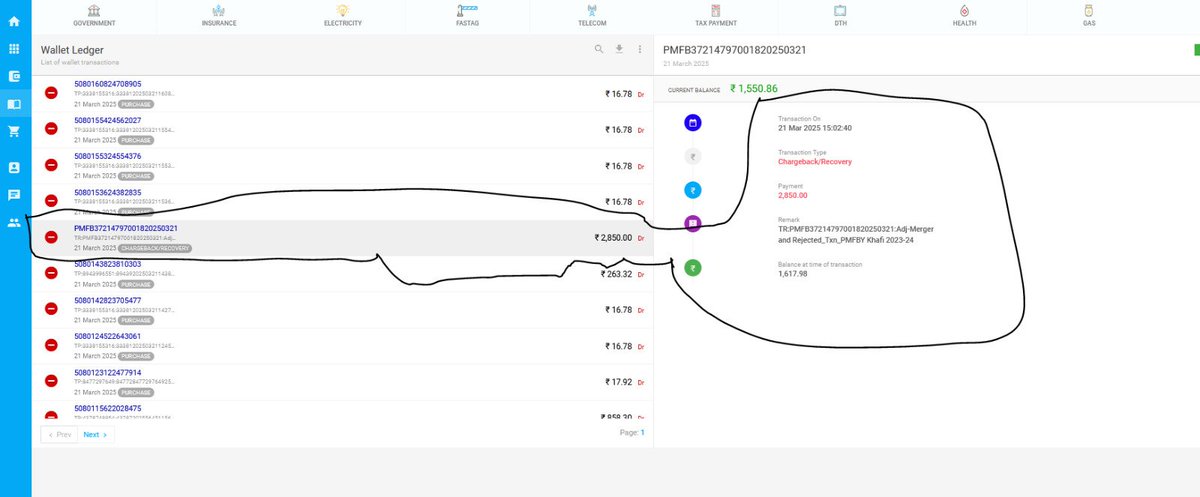Viewport: 1200px width, 497px height.
Task: Click the calendar icon beside Transaction On
Action: 693,123
